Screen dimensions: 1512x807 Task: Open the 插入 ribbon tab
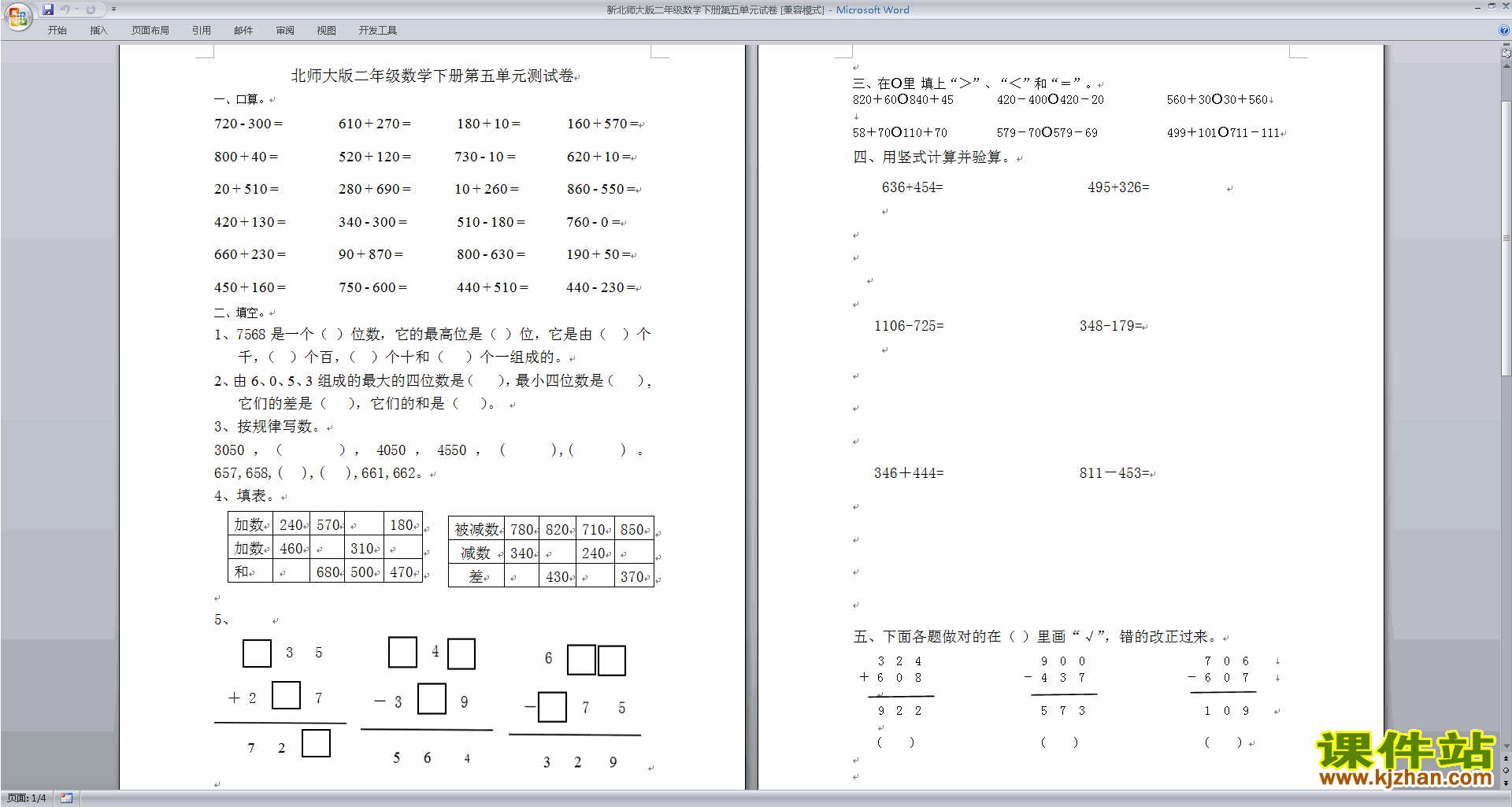click(98, 31)
